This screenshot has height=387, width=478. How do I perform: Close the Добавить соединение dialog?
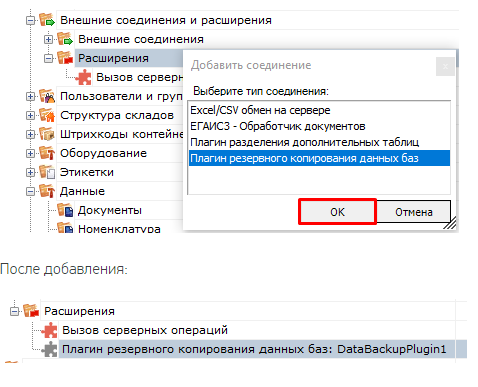point(445,66)
